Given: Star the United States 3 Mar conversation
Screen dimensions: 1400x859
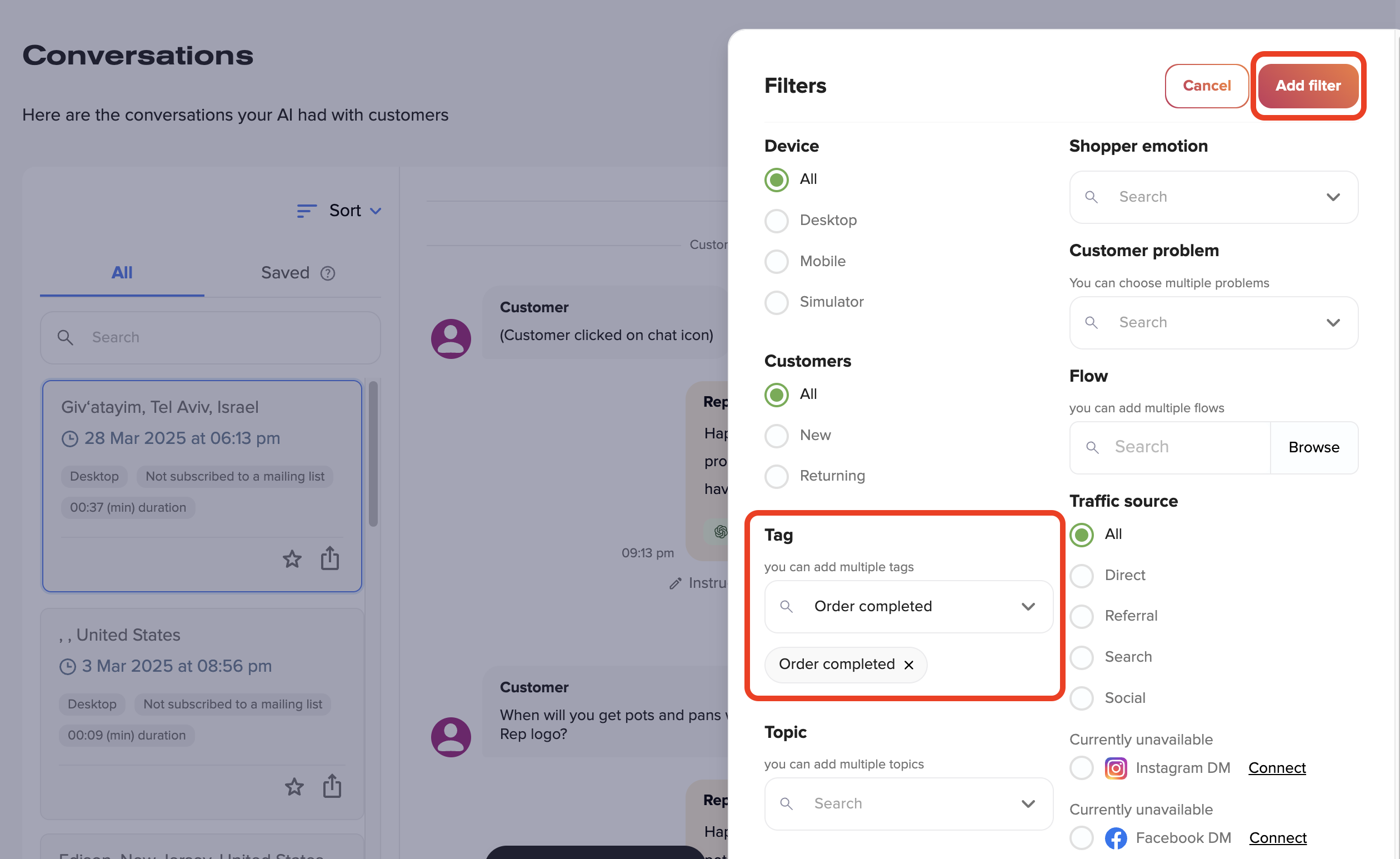Looking at the screenshot, I should pos(294,787).
